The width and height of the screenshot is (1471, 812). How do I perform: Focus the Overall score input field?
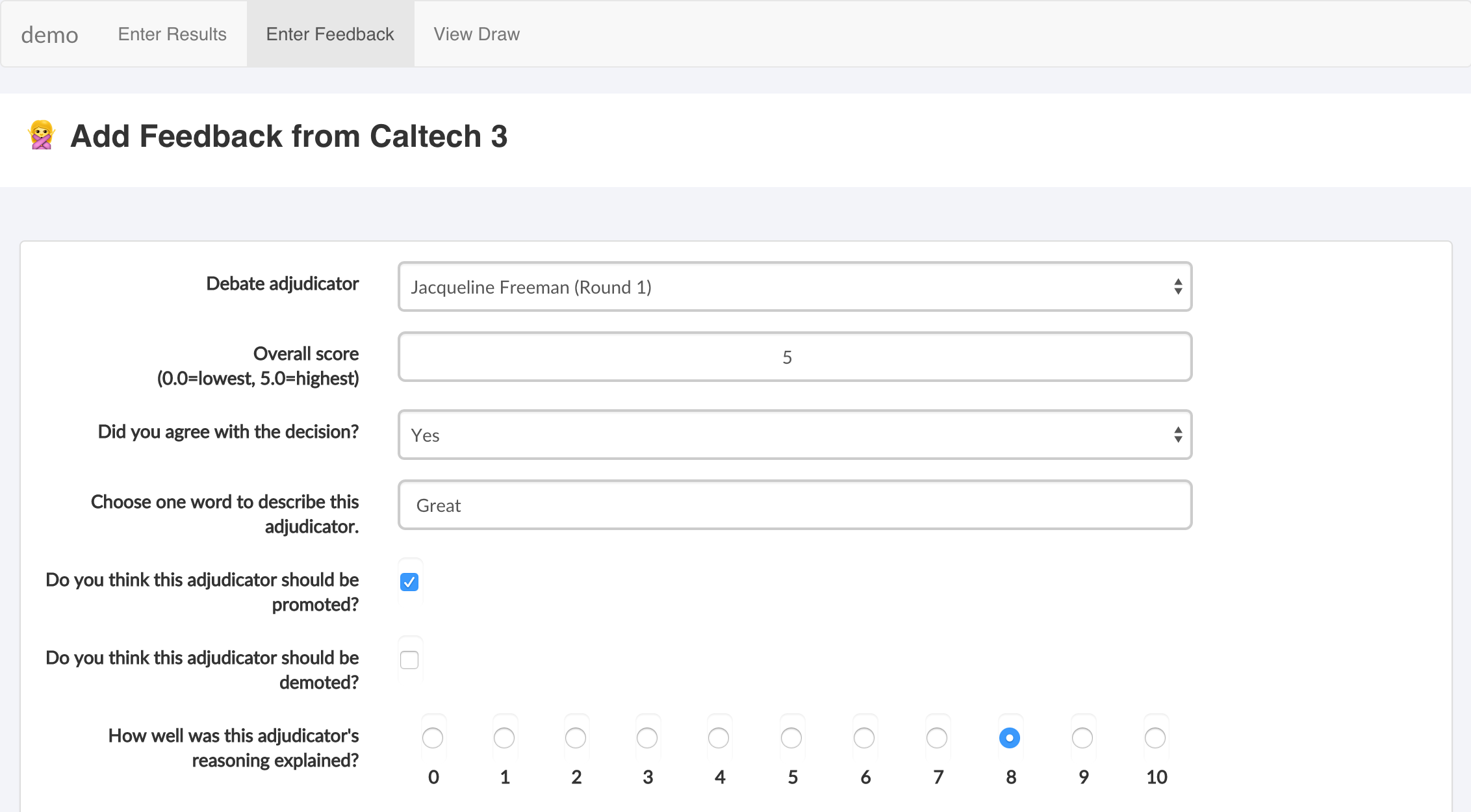point(795,357)
